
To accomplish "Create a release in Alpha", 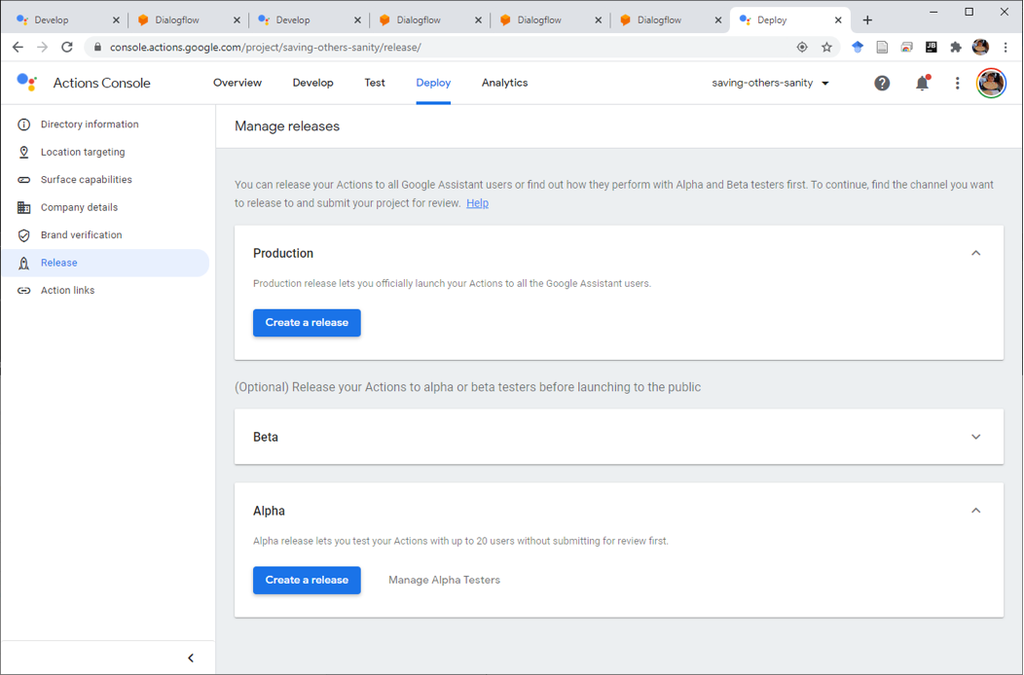I will (307, 580).
